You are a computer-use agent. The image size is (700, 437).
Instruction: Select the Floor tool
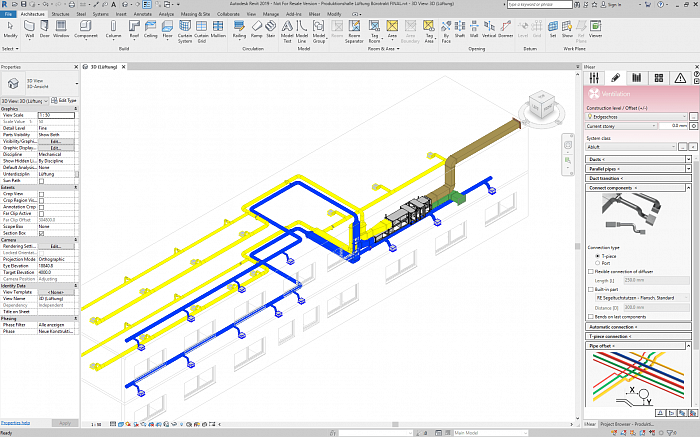click(x=167, y=29)
